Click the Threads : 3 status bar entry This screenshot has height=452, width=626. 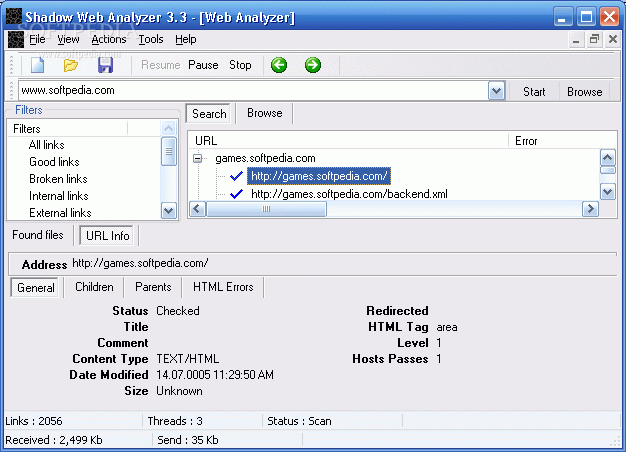pos(175,421)
